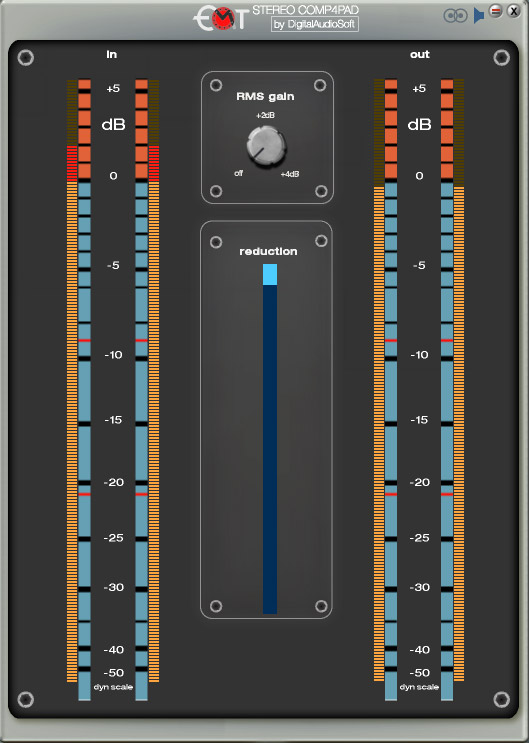Click the blue speaker icon in title bar
This screenshot has width=529, height=743.
tap(479, 15)
